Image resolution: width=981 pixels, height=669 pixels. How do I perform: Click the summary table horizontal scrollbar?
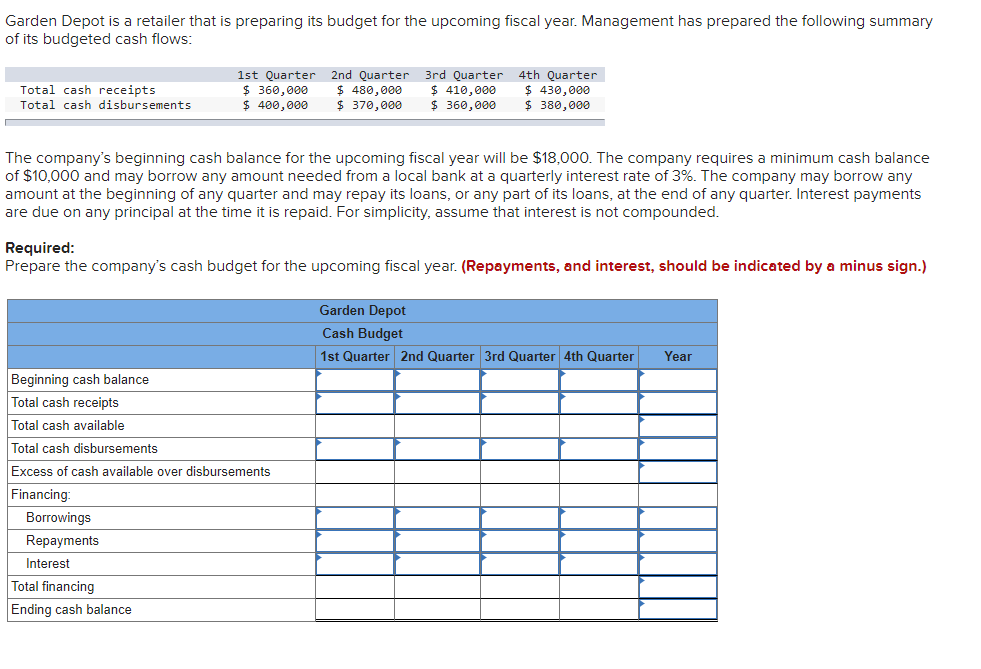coord(305,123)
